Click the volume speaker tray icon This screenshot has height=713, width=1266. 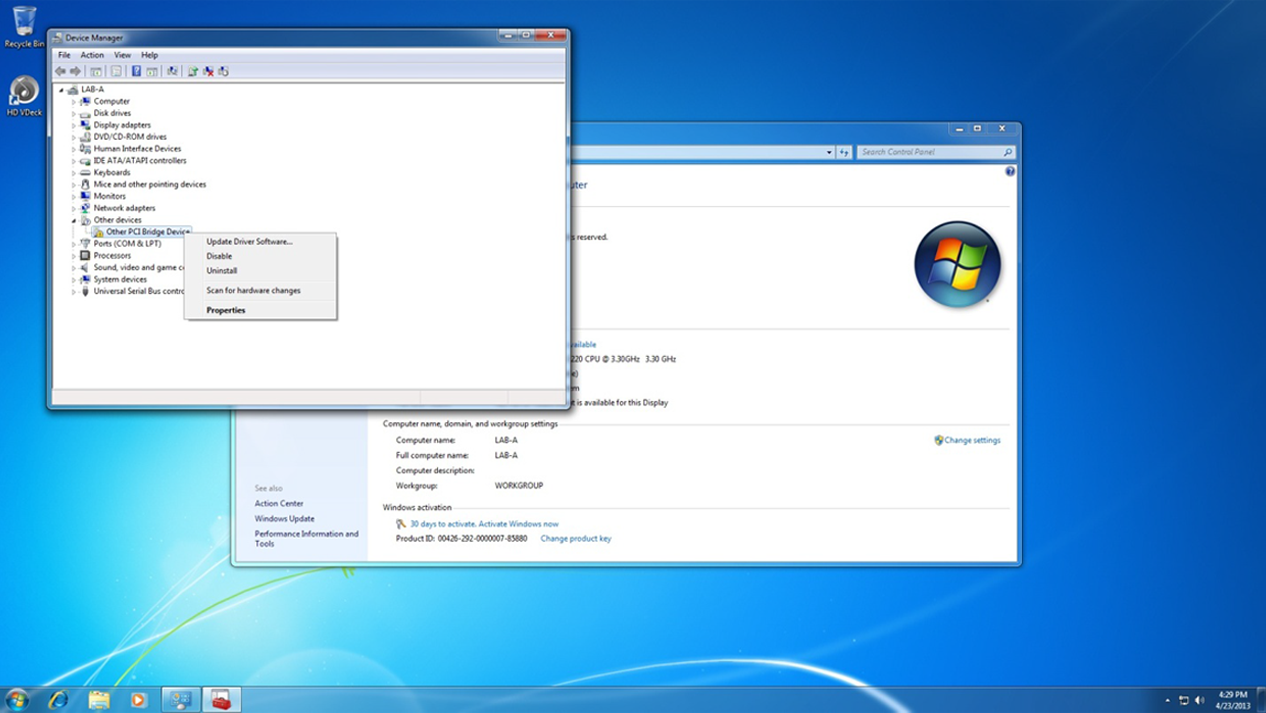[x=1199, y=700]
